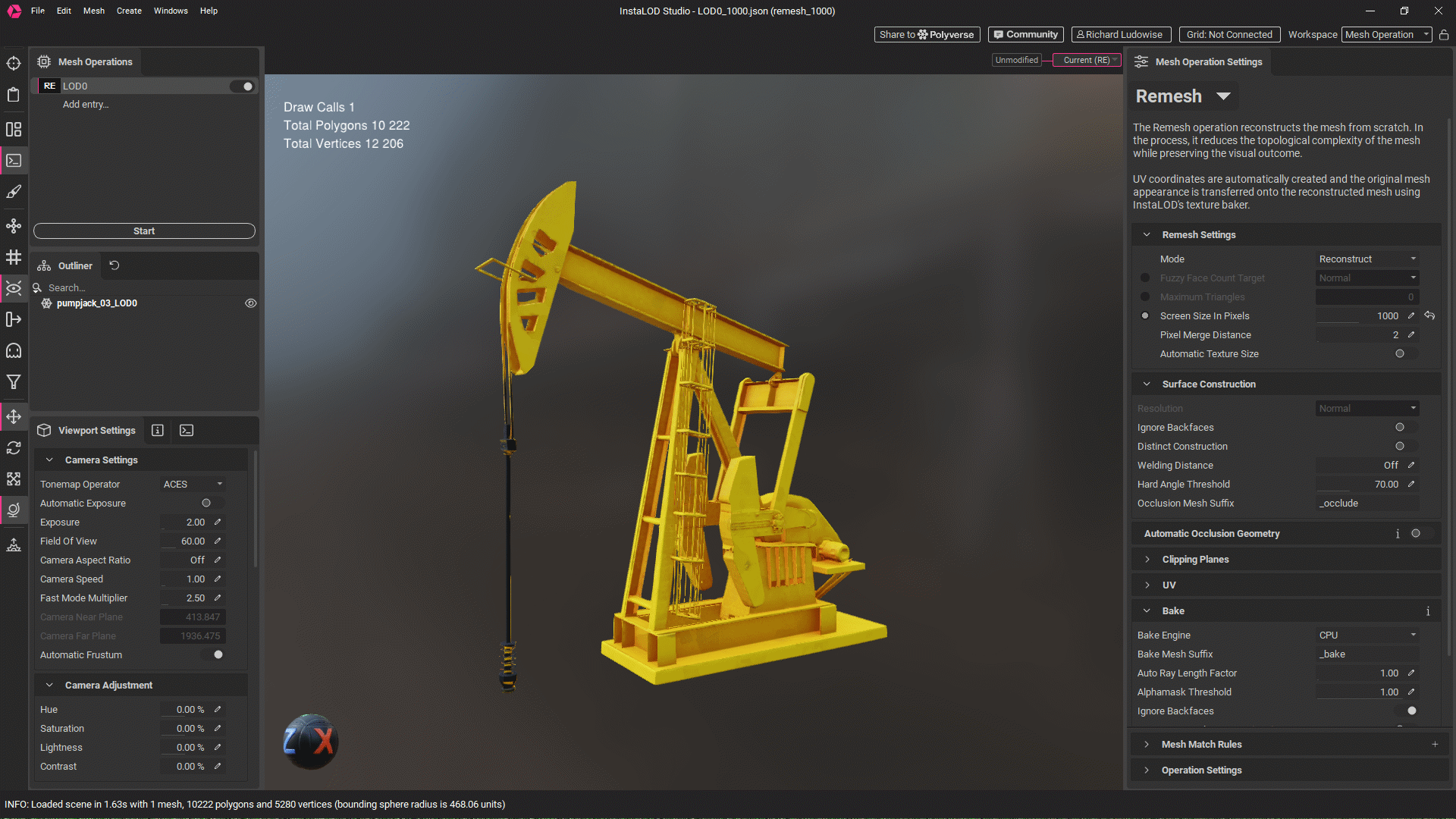Toggle Ignore Backfaces under Surface Construction
The image size is (1456, 819).
tap(1404, 427)
